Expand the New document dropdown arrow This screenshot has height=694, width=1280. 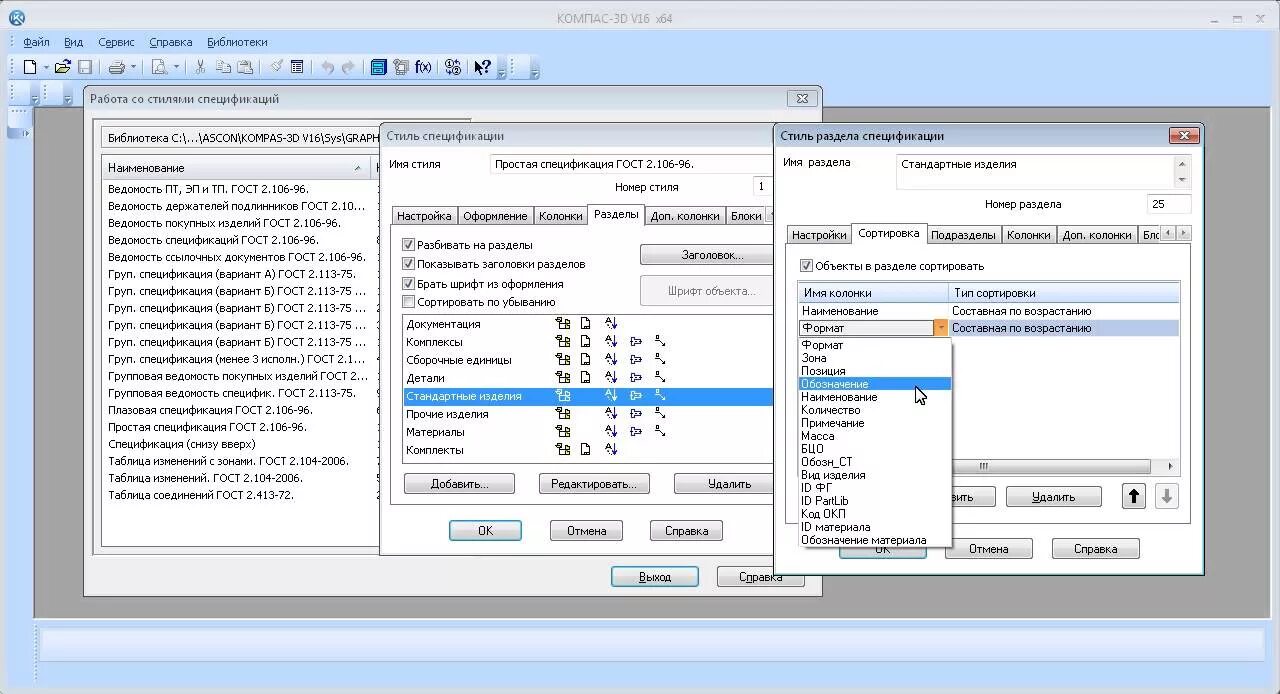tap(45, 67)
